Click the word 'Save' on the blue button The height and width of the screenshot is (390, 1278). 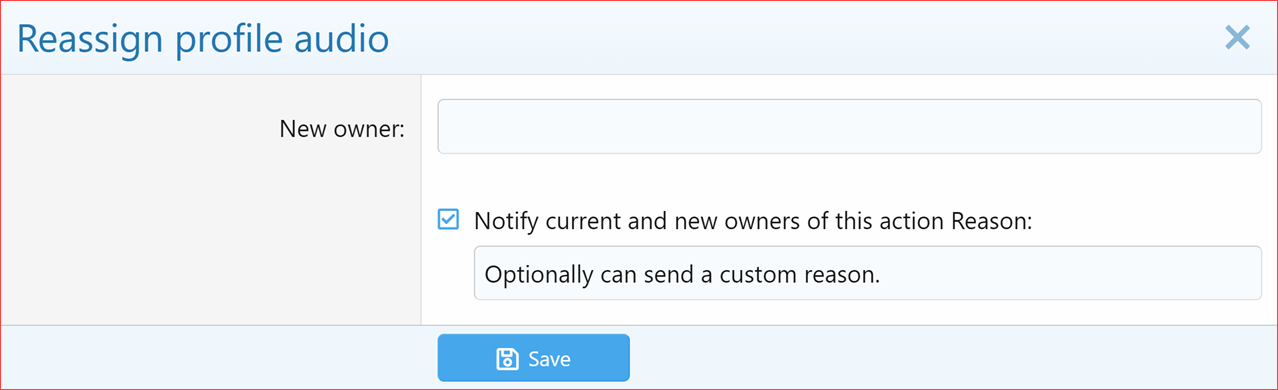[549, 359]
